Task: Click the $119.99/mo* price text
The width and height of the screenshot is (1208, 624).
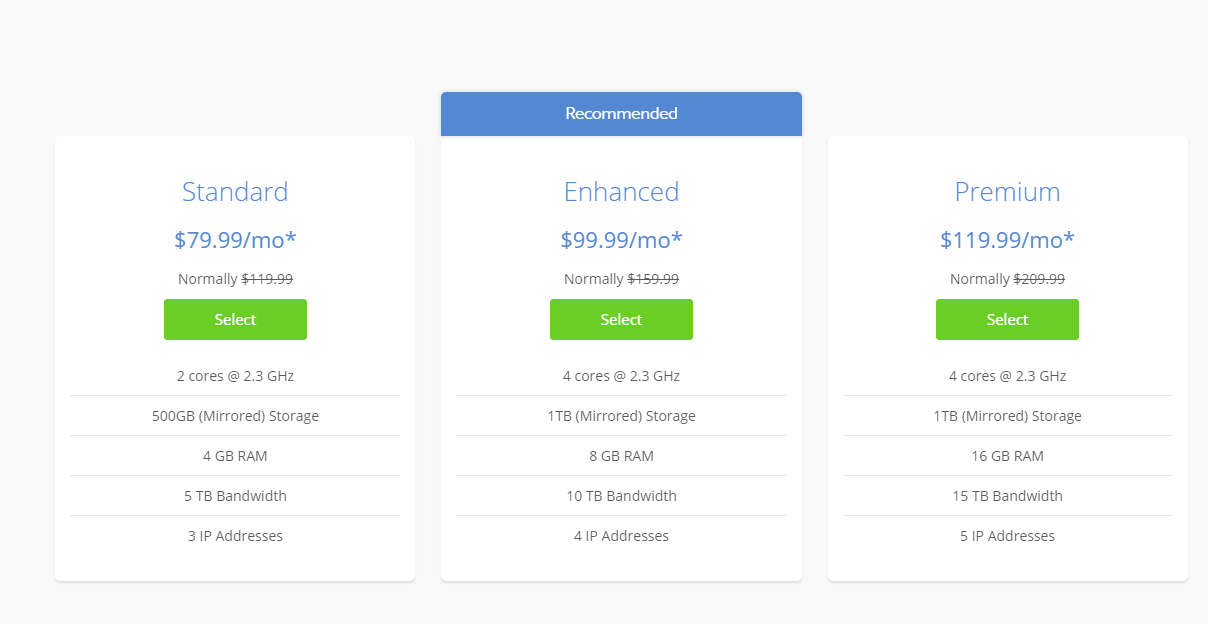Action: click(1007, 240)
